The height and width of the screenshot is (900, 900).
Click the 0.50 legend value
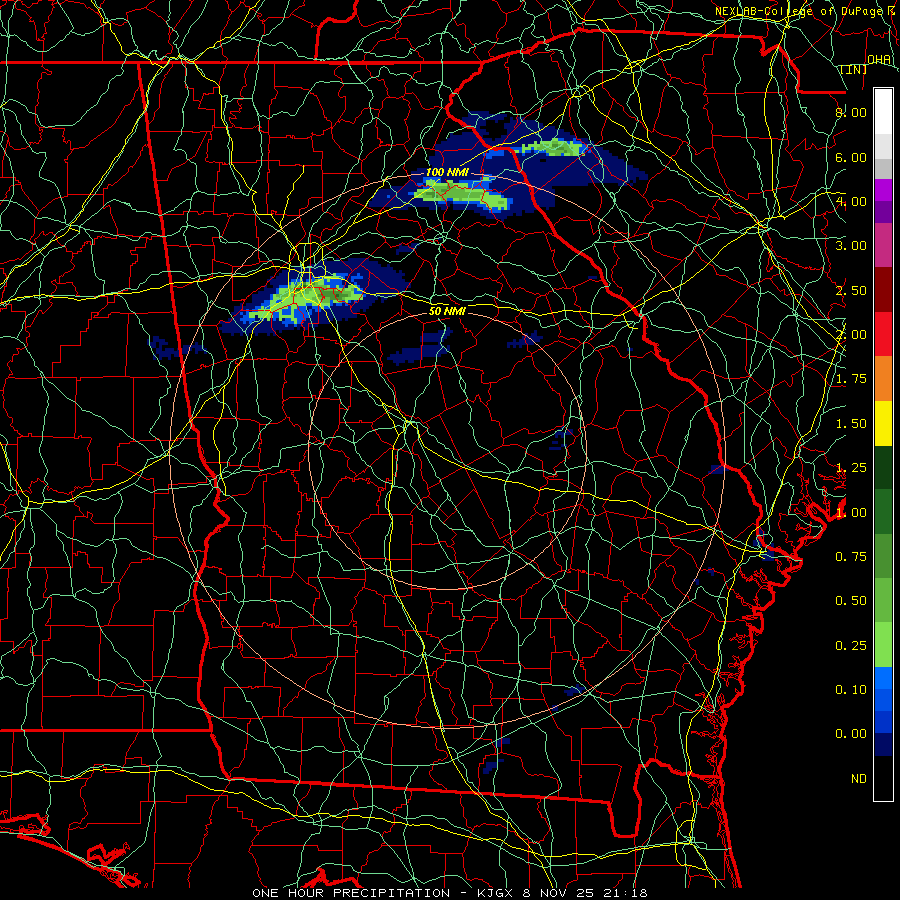click(x=851, y=601)
